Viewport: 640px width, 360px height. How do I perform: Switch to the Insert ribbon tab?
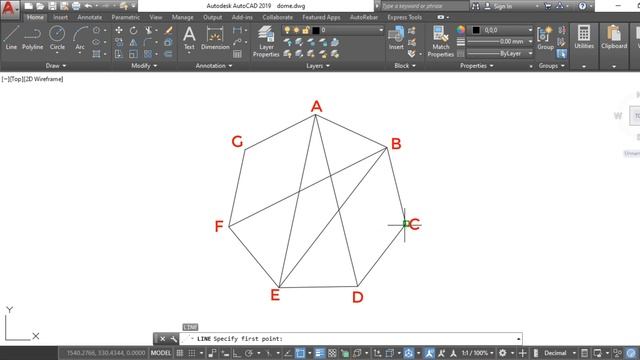point(60,17)
